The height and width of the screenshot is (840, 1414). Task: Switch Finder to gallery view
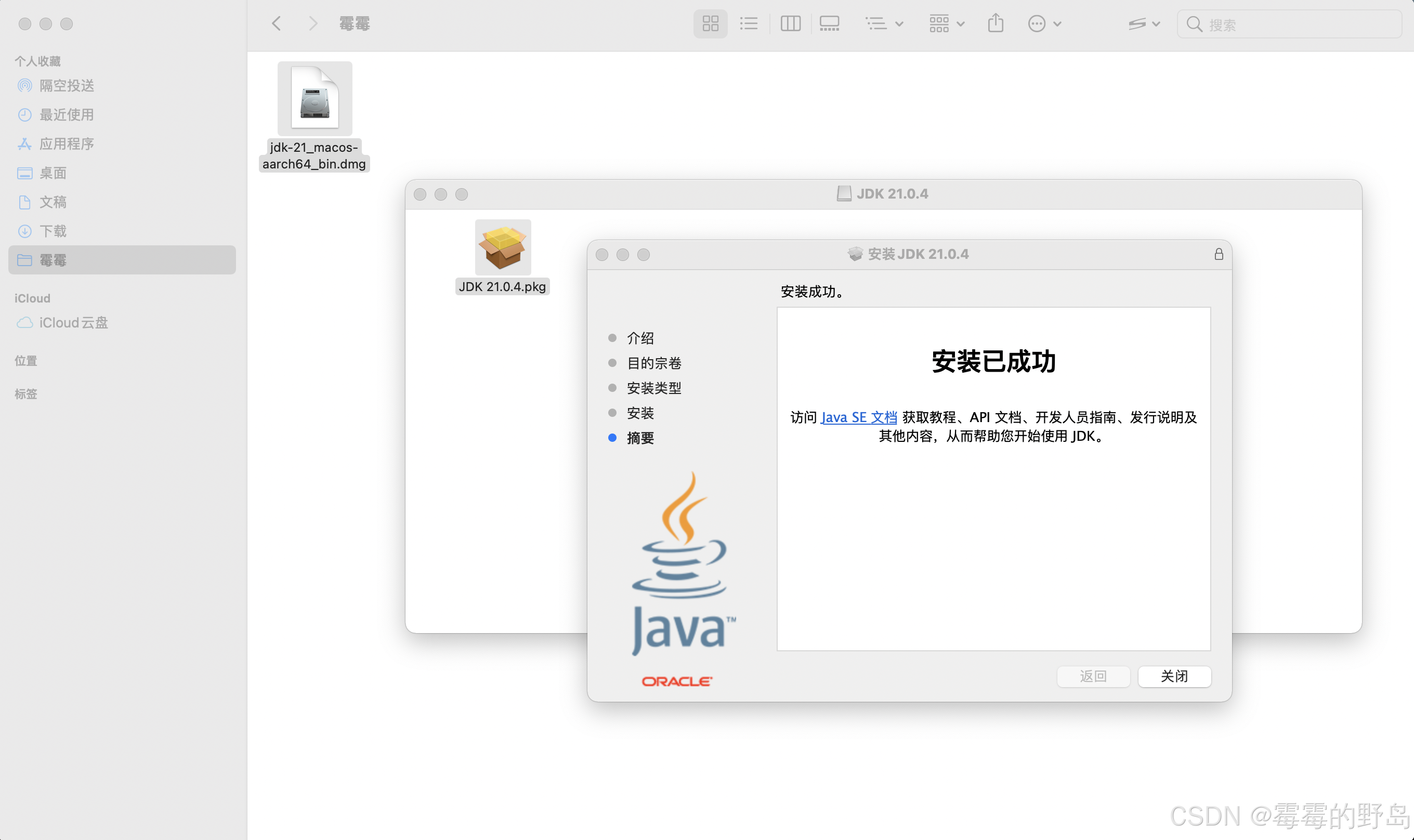point(829,24)
